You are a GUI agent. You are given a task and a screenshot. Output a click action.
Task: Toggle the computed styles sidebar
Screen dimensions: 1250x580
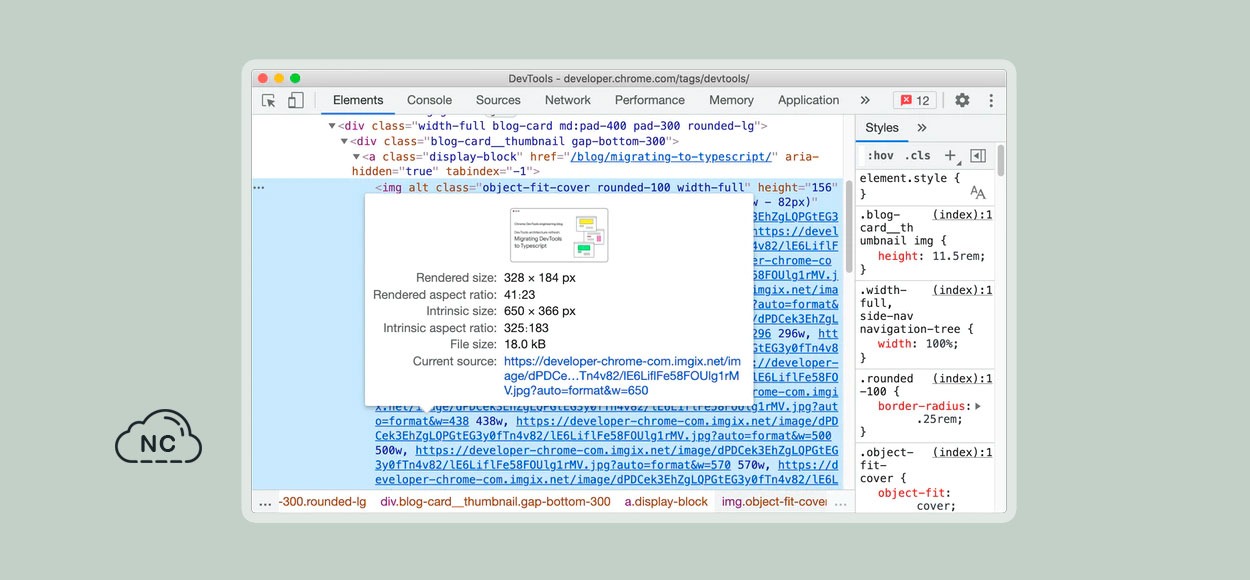[x=978, y=156]
